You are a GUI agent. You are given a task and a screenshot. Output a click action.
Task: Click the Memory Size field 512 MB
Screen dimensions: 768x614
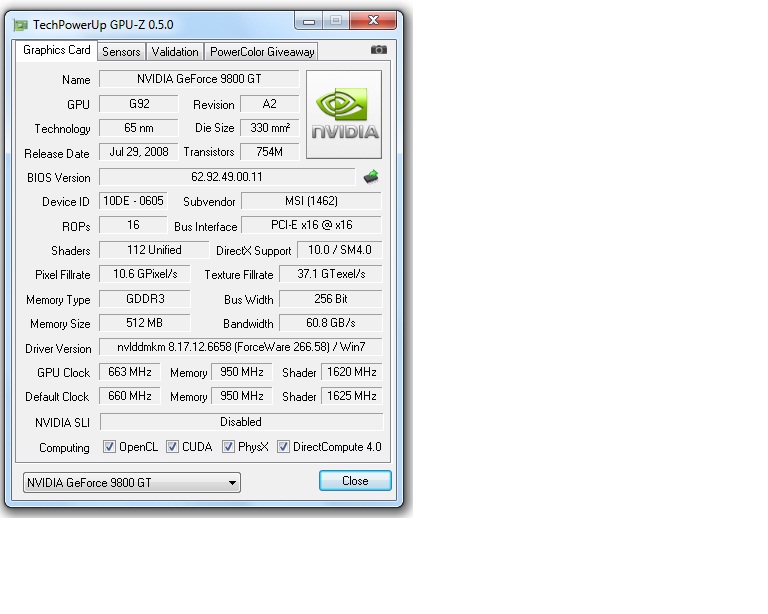tap(145, 323)
